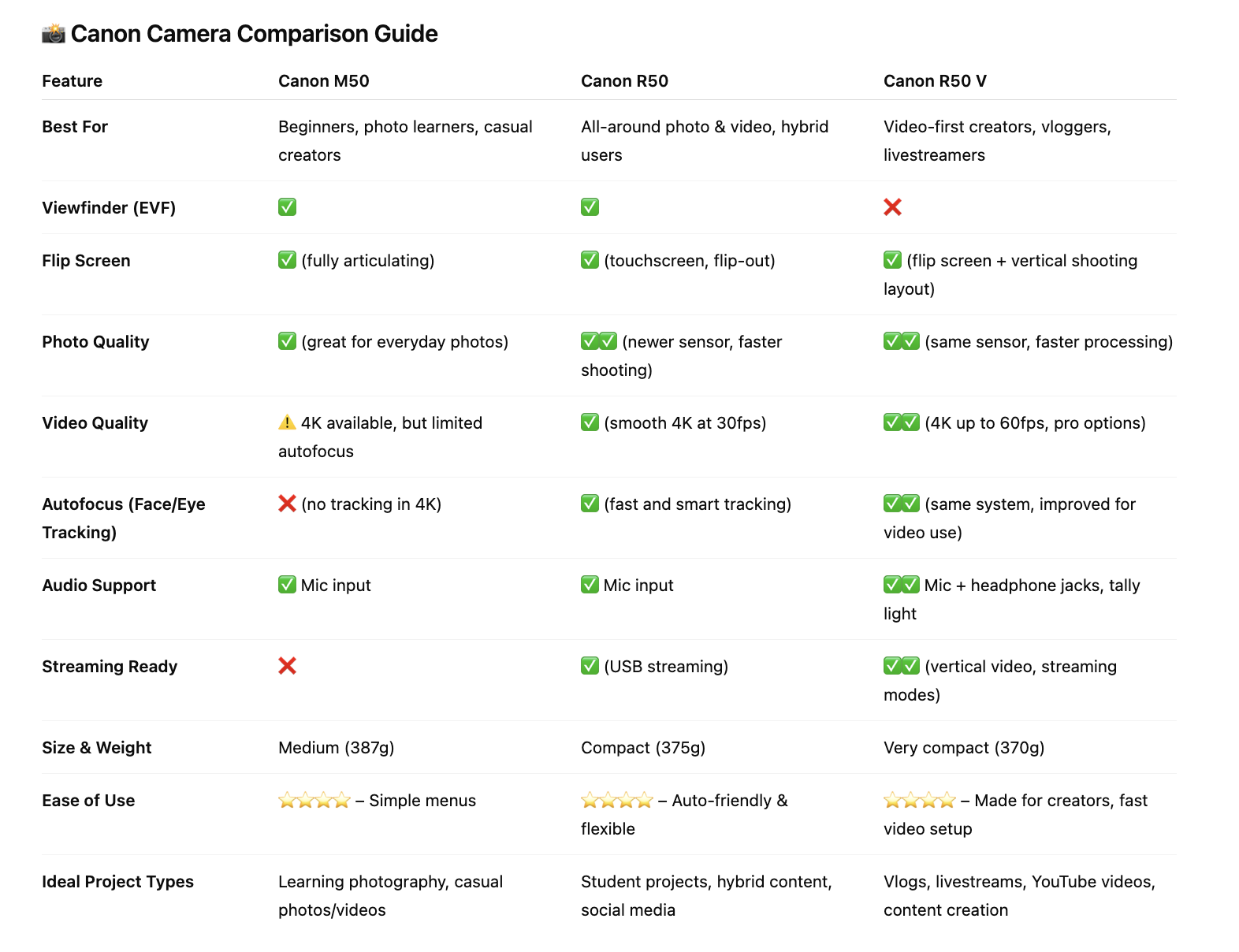Screen dimensions: 1239x952
Task: Click the Canon Camera Comparison Guide heading
Action: tap(254, 34)
